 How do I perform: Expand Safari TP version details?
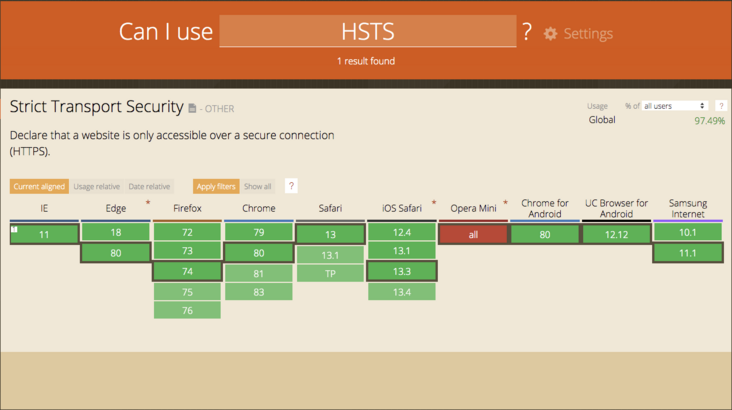coord(330,273)
